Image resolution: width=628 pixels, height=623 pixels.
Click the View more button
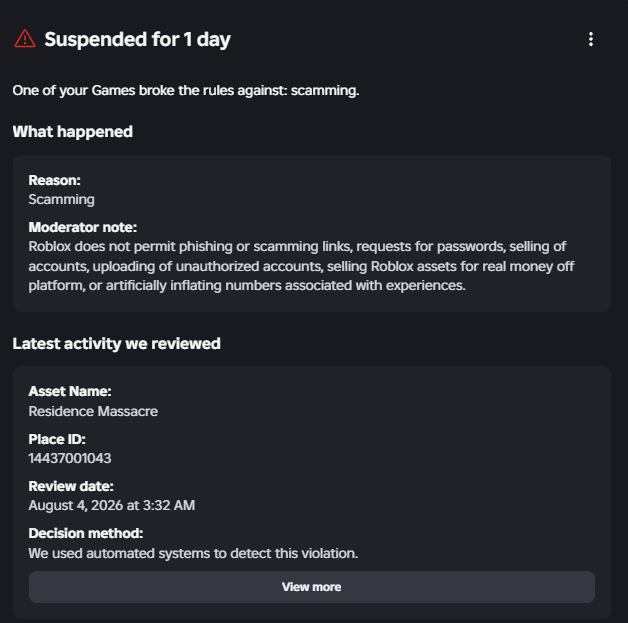coord(312,587)
